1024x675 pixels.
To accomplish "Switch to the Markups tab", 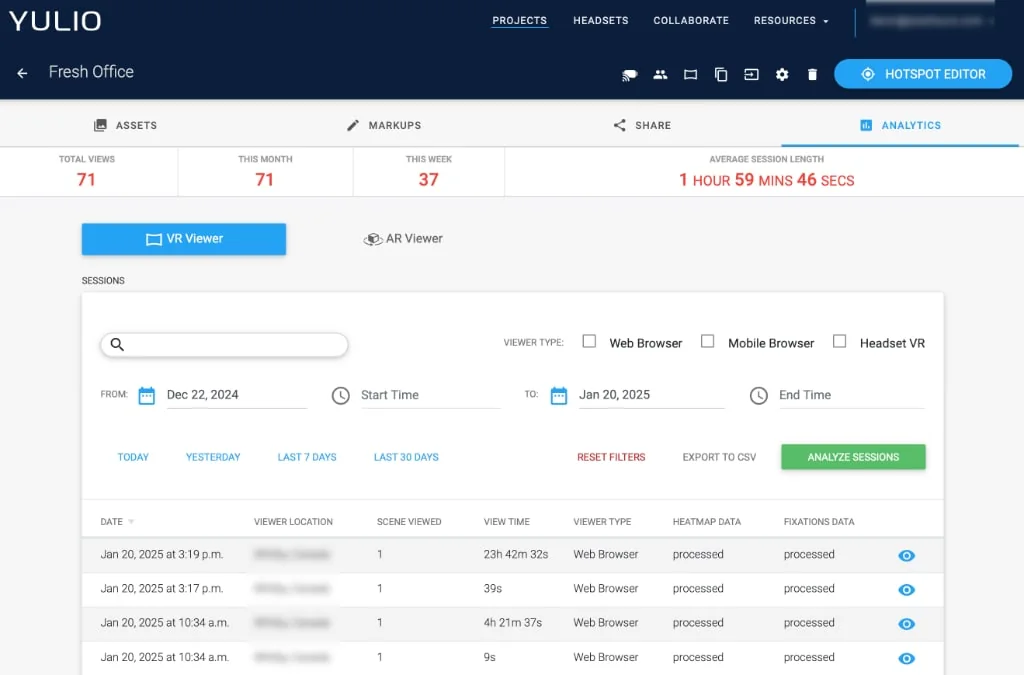I will click(x=384, y=125).
